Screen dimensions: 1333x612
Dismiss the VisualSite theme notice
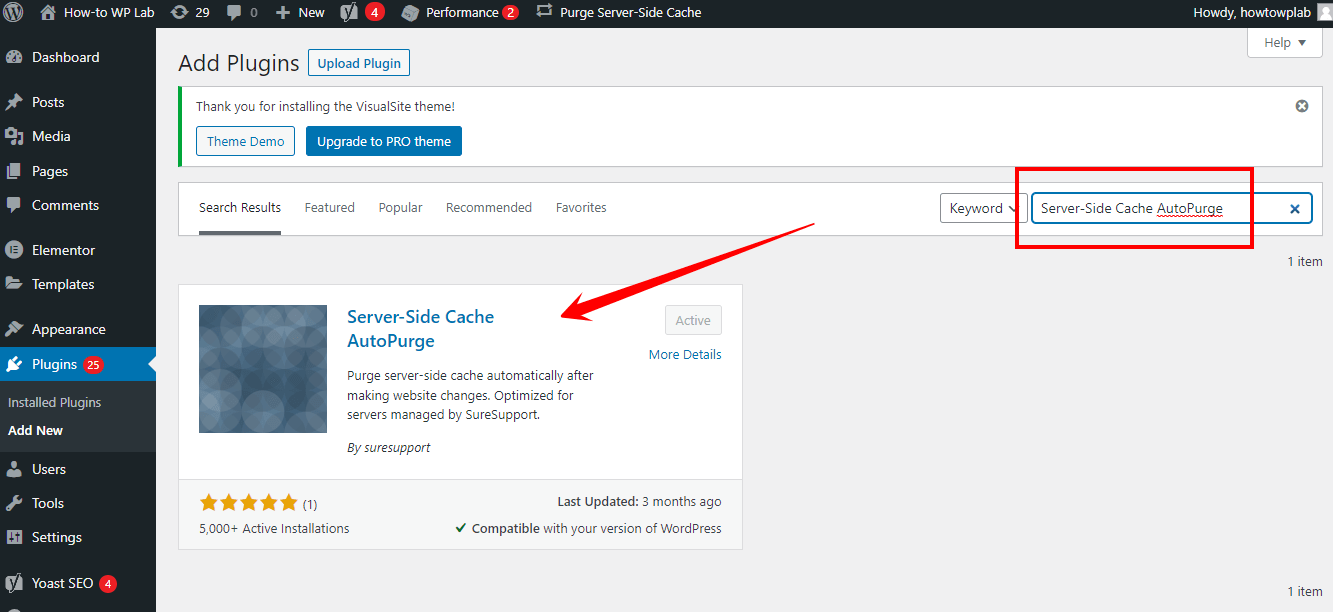pyautogui.click(x=1302, y=106)
